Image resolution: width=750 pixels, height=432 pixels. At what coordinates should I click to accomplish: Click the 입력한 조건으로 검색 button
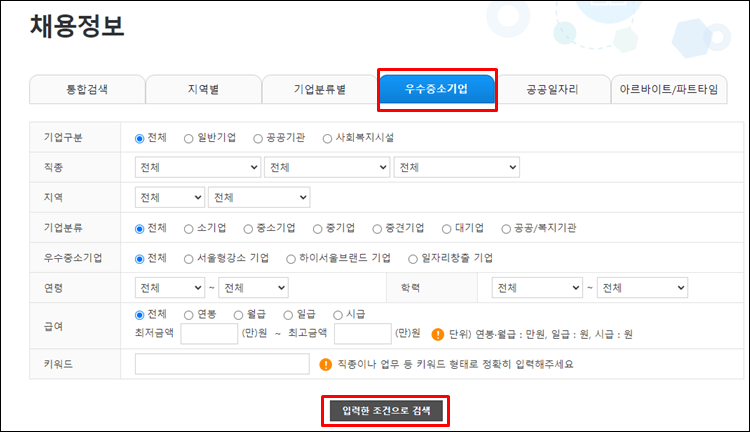[x=385, y=411]
